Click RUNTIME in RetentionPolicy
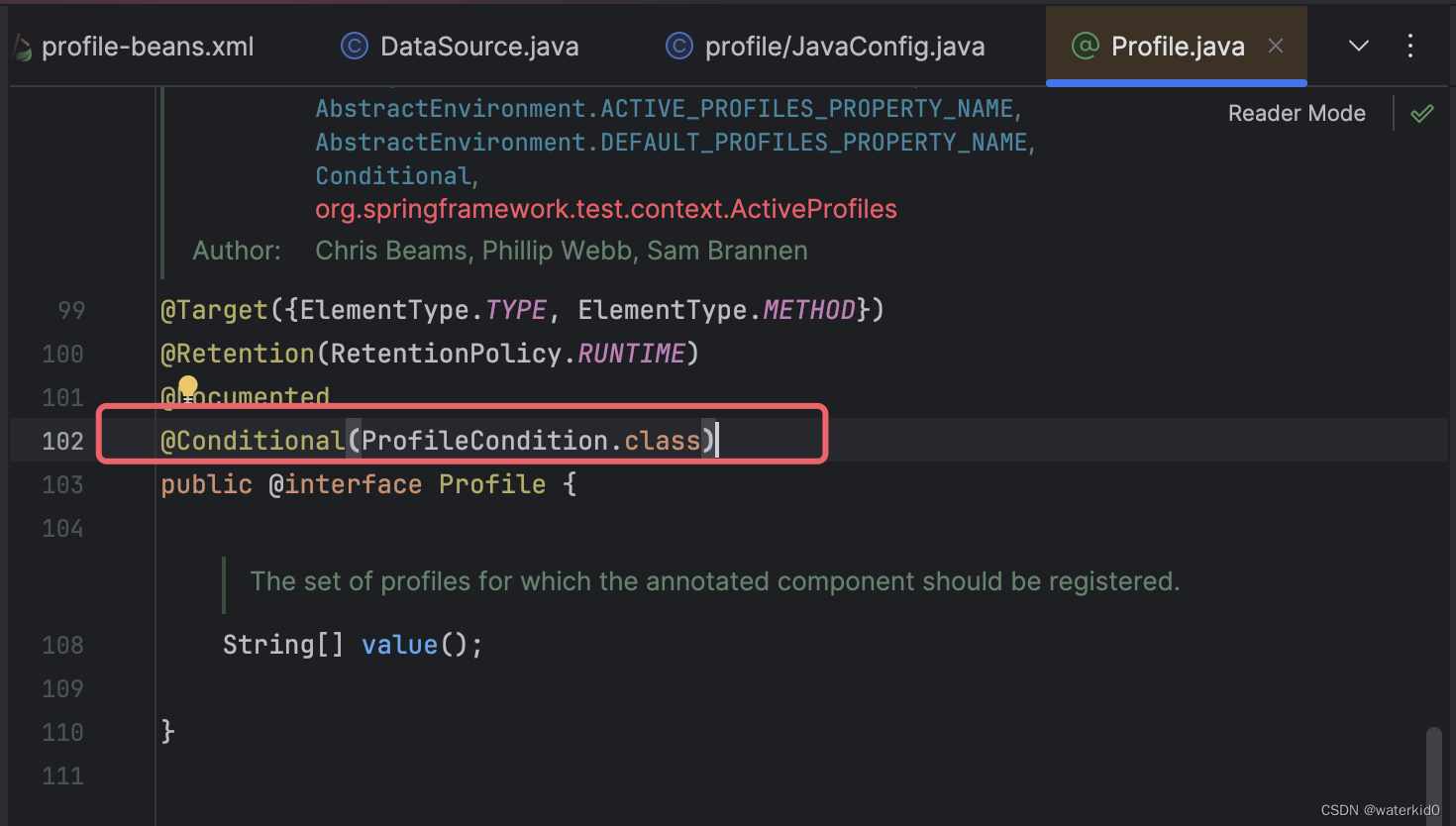Screen dimensions: 1456x826 (x=631, y=354)
